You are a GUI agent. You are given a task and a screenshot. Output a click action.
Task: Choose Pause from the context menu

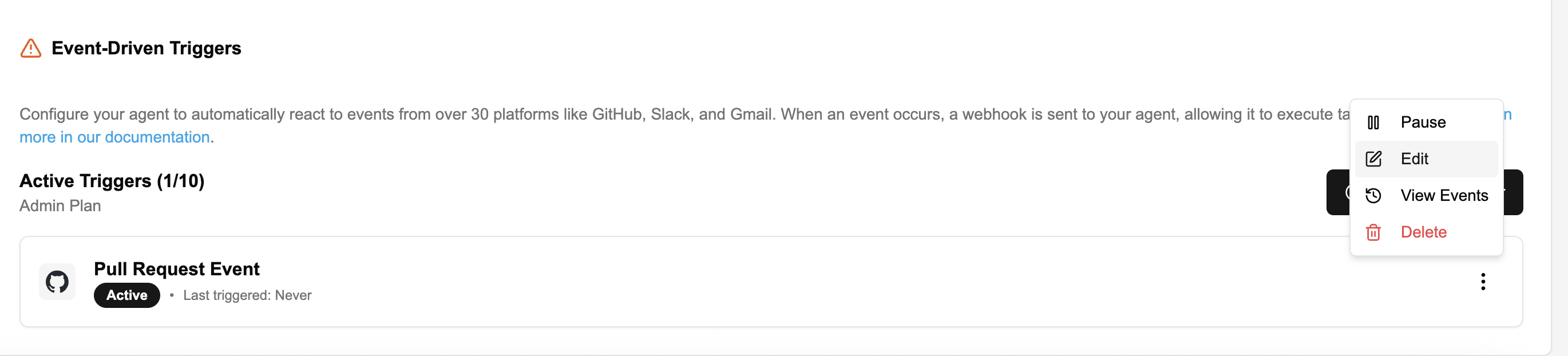click(1423, 122)
